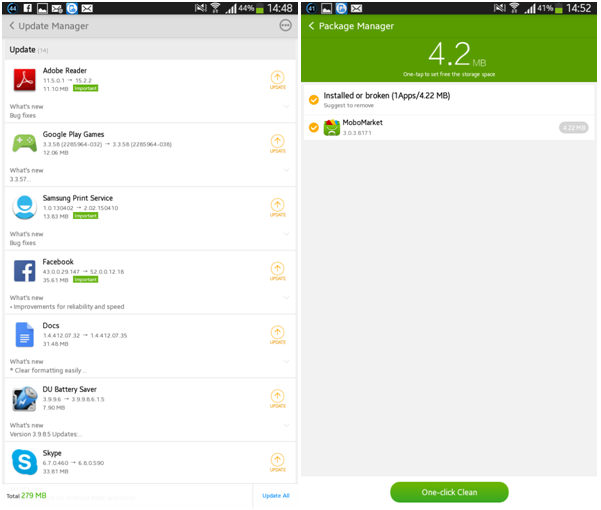601x510 pixels.
Task: Tap the 4.22 MB size badge for MoboMarket
Action: tap(574, 128)
